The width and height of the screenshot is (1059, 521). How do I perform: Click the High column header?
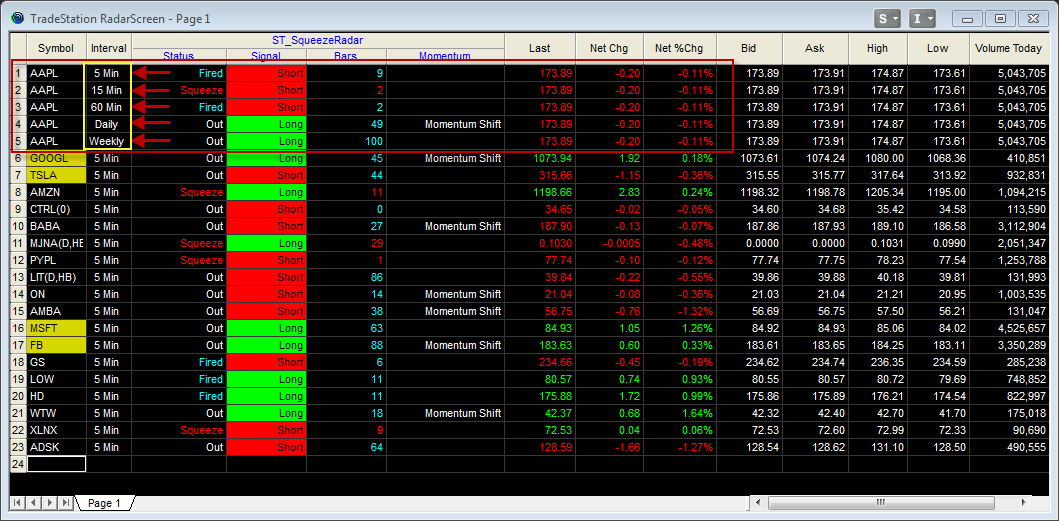(877, 49)
